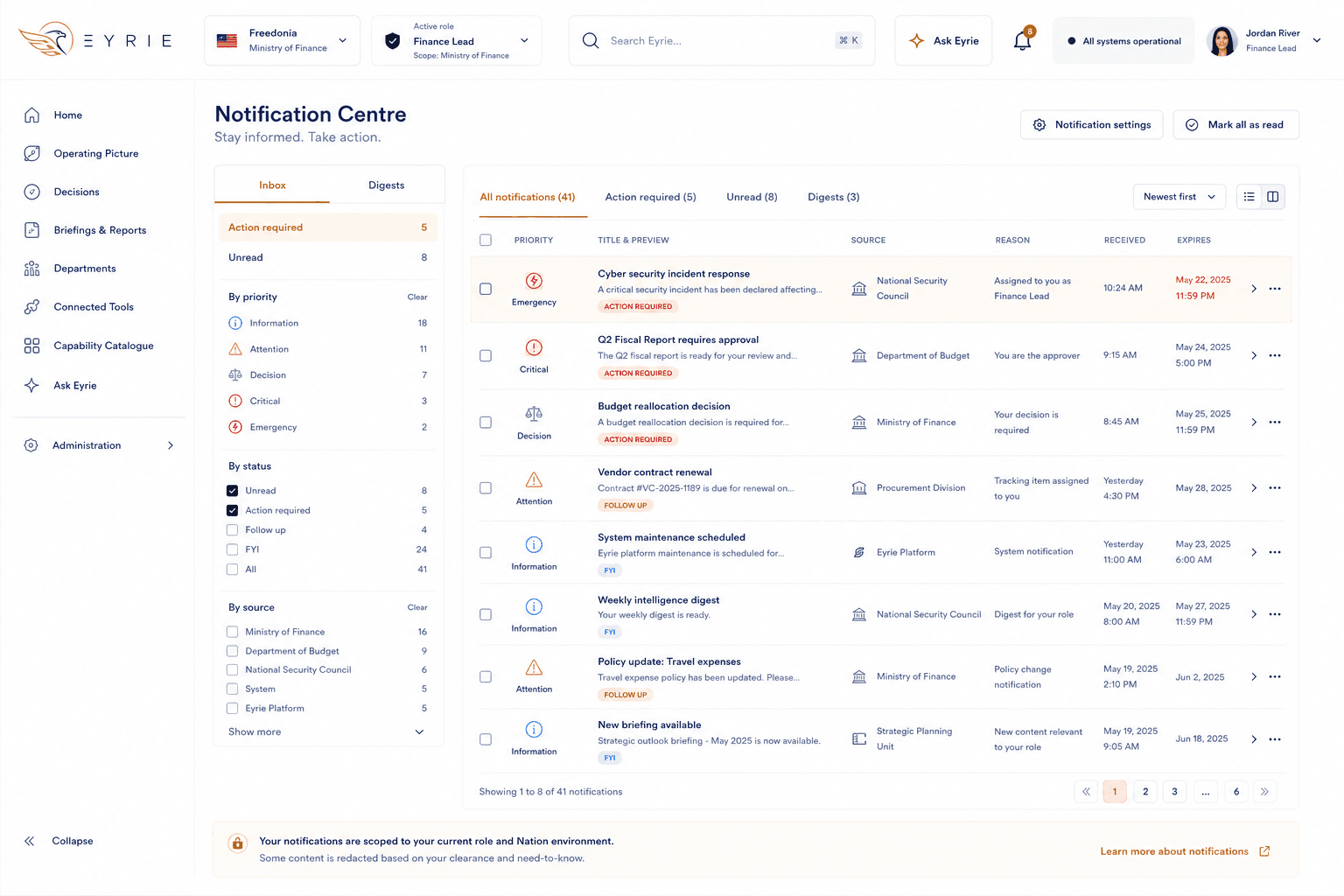
Task: Enable the FYI status filter
Action: click(x=232, y=549)
